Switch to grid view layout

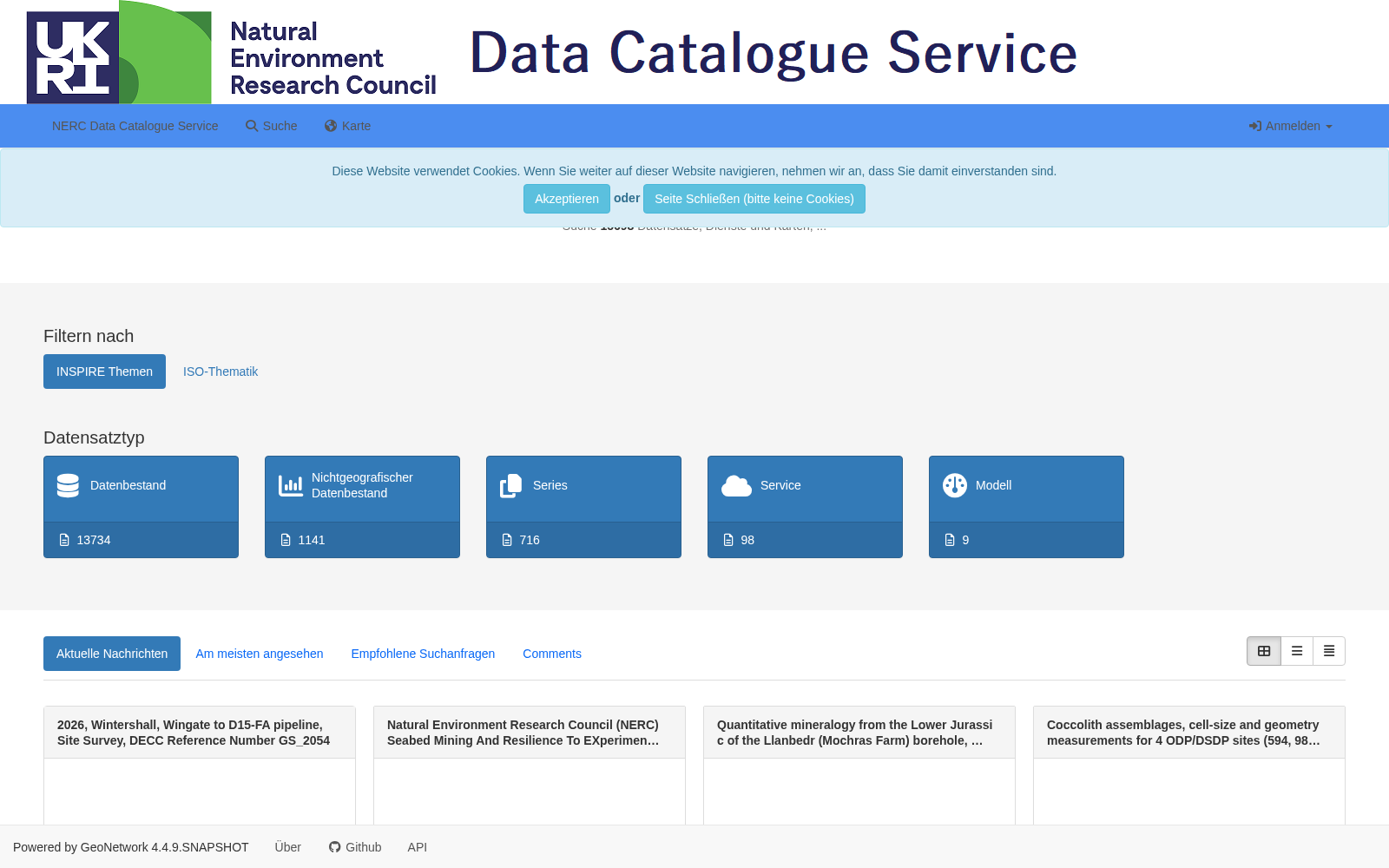coord(1264,651)
